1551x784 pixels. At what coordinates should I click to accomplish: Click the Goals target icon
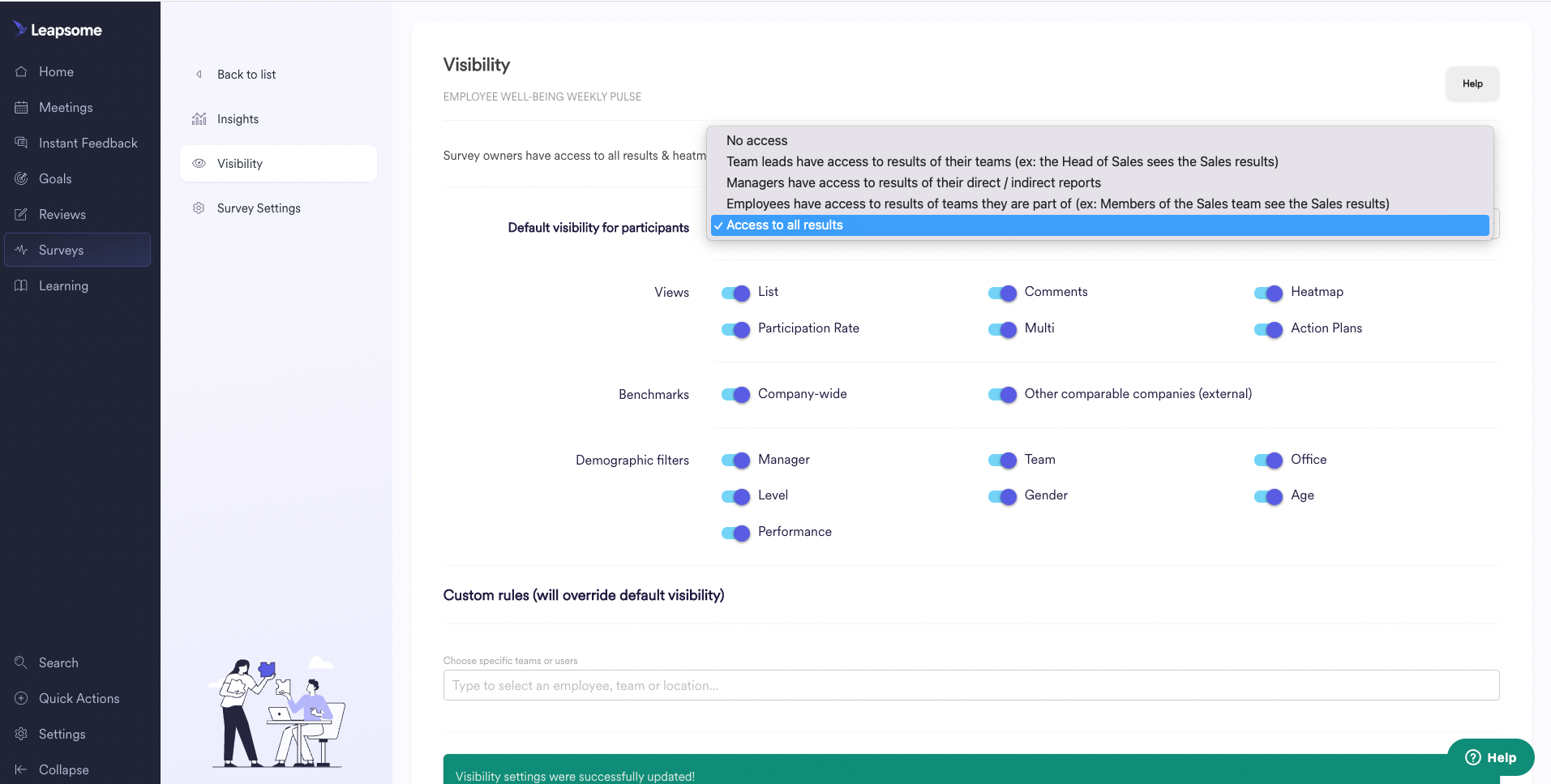21,178
